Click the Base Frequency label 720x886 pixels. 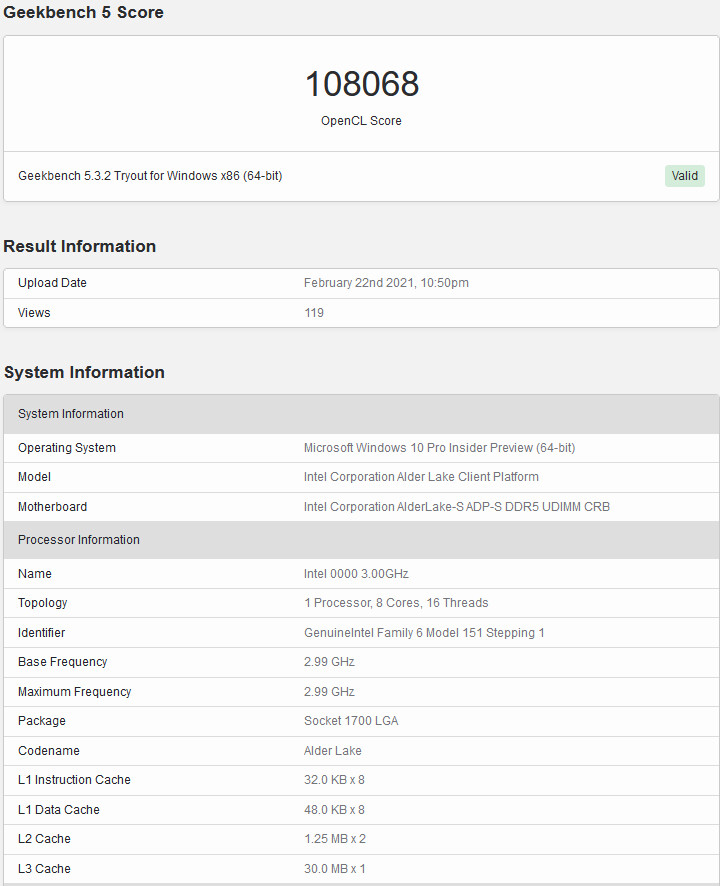[63, 662]
